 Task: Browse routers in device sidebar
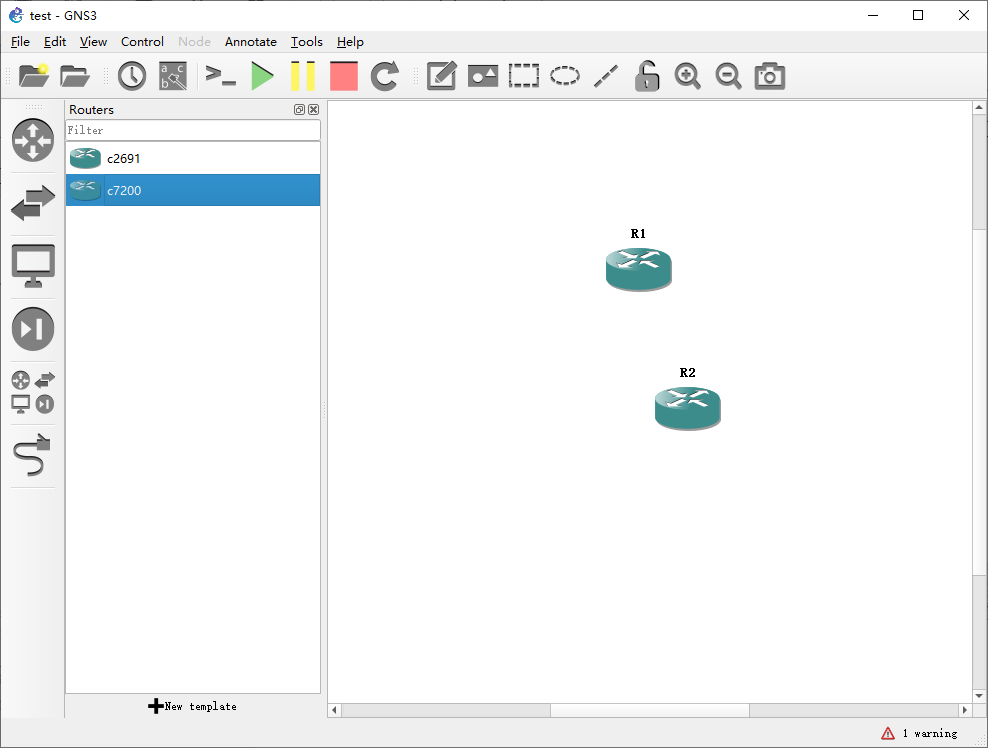click(33, 140)
